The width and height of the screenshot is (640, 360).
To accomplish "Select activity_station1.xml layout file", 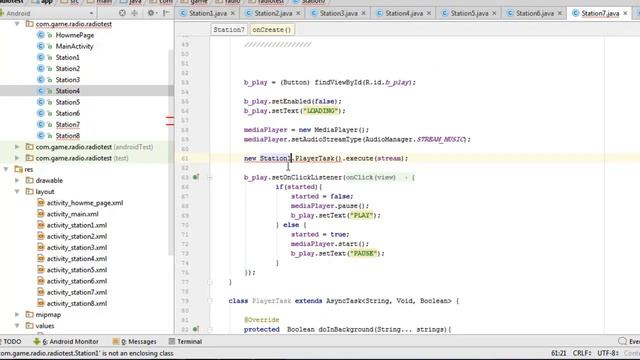I will (x=77, y=225).
